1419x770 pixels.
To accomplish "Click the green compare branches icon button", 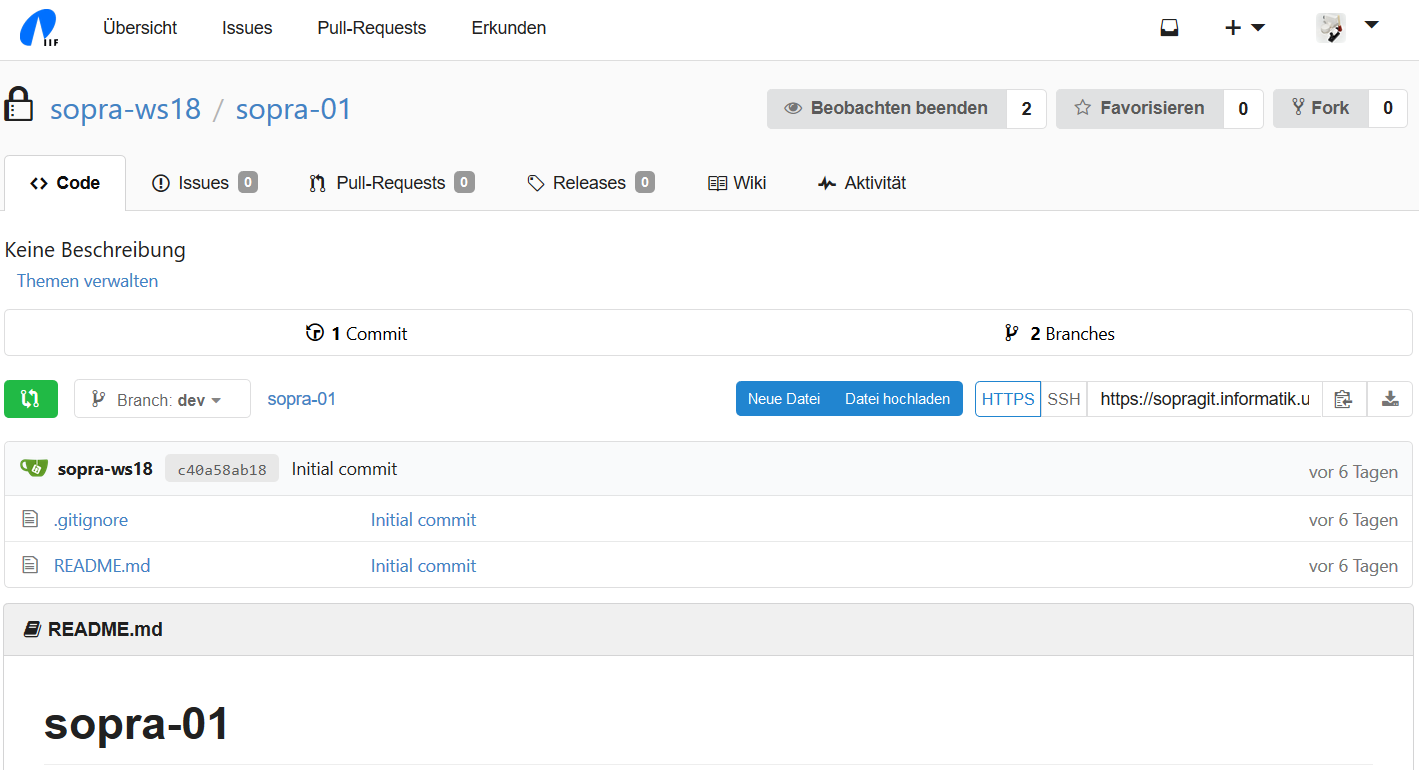I will [x=31, y=399].
